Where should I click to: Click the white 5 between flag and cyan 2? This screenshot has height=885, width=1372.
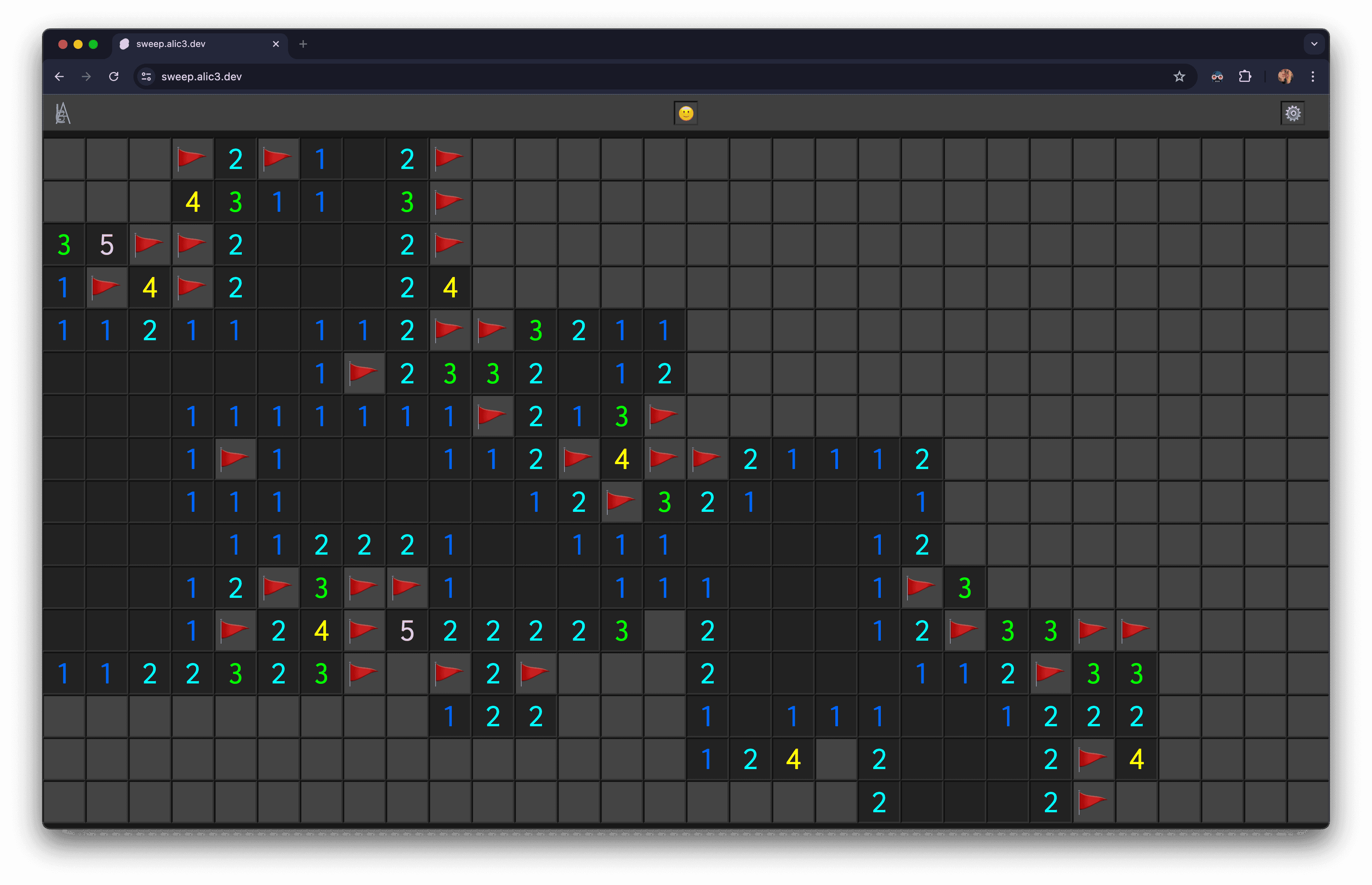[x=407, y=631]
